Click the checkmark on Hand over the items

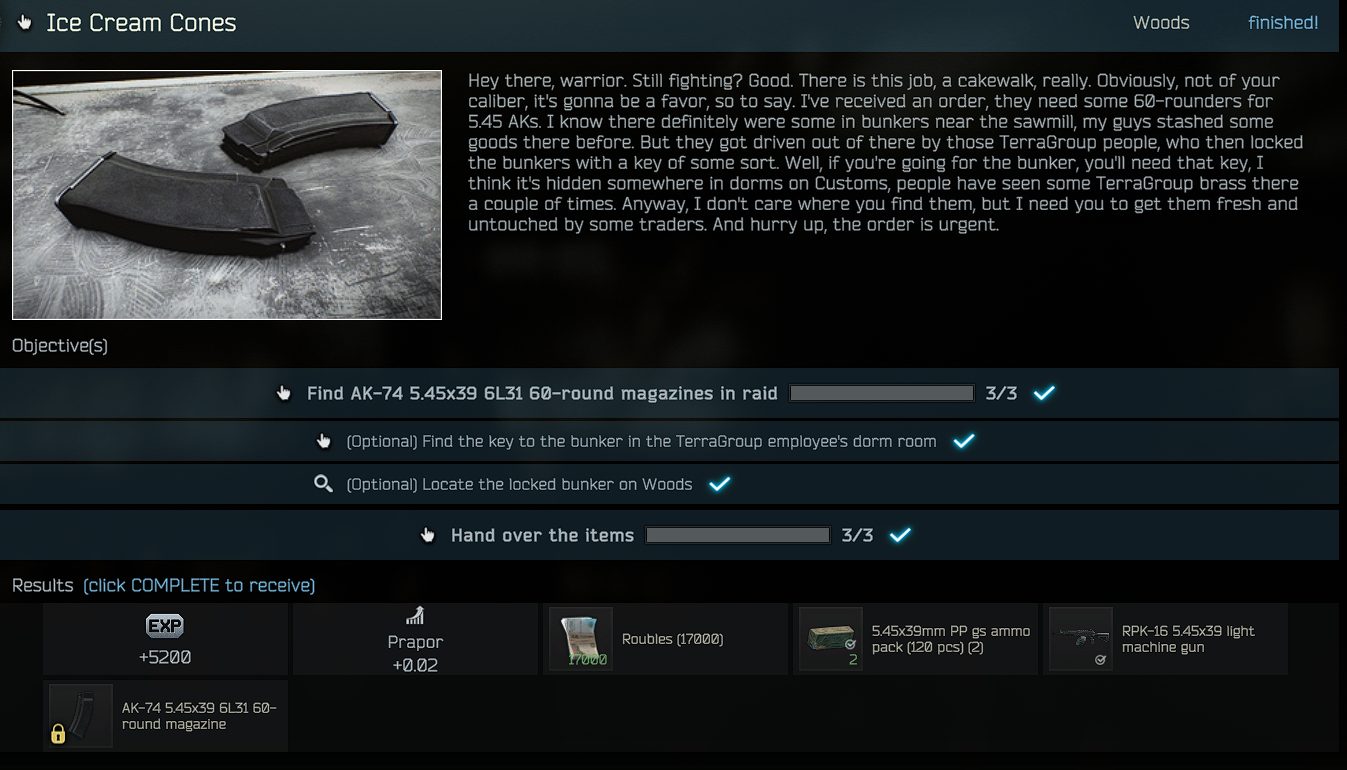[900, 535]
